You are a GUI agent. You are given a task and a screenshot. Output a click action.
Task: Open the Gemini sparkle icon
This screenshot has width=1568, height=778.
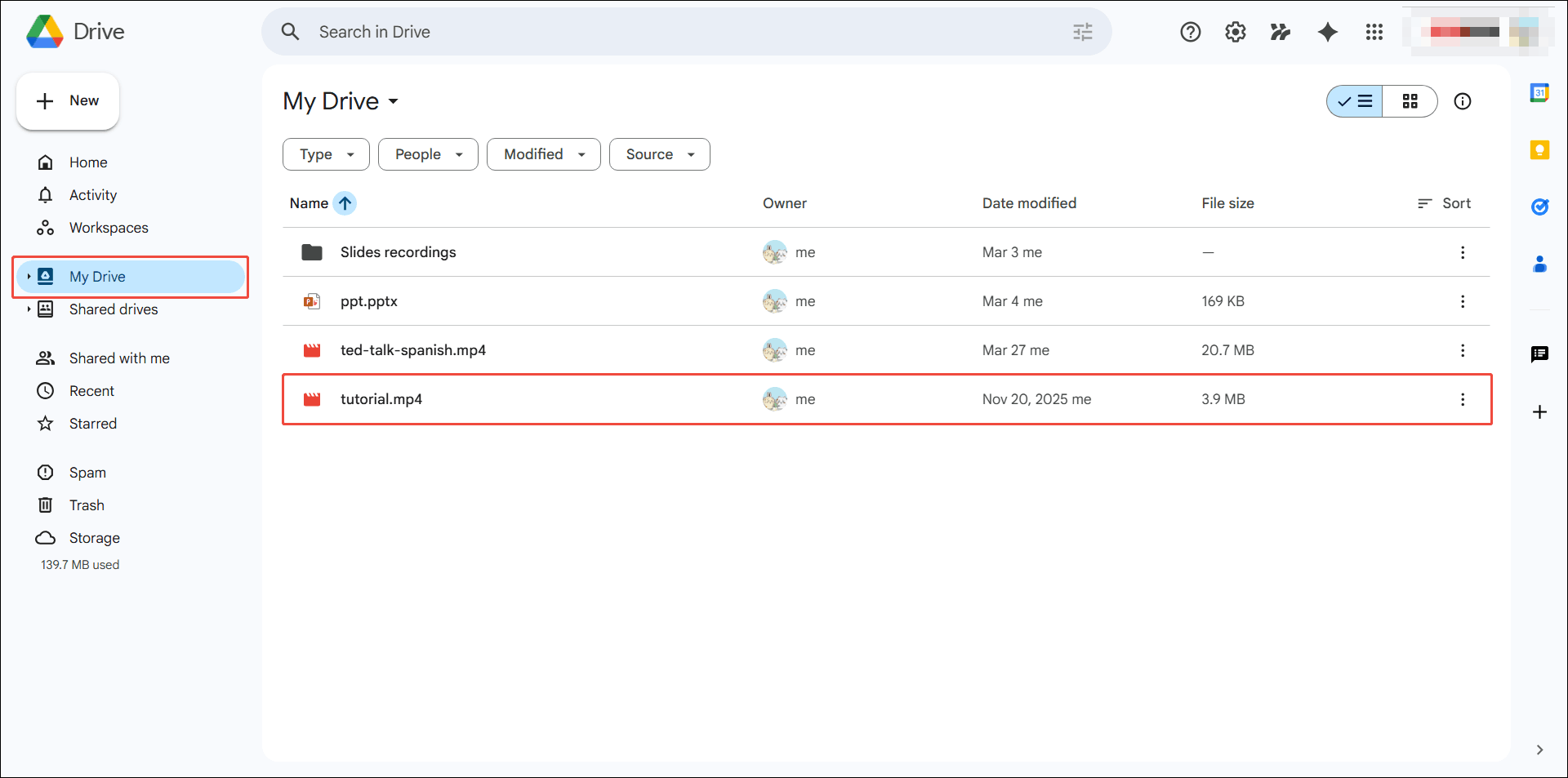pyautogui.click(x=1327, y=32)
